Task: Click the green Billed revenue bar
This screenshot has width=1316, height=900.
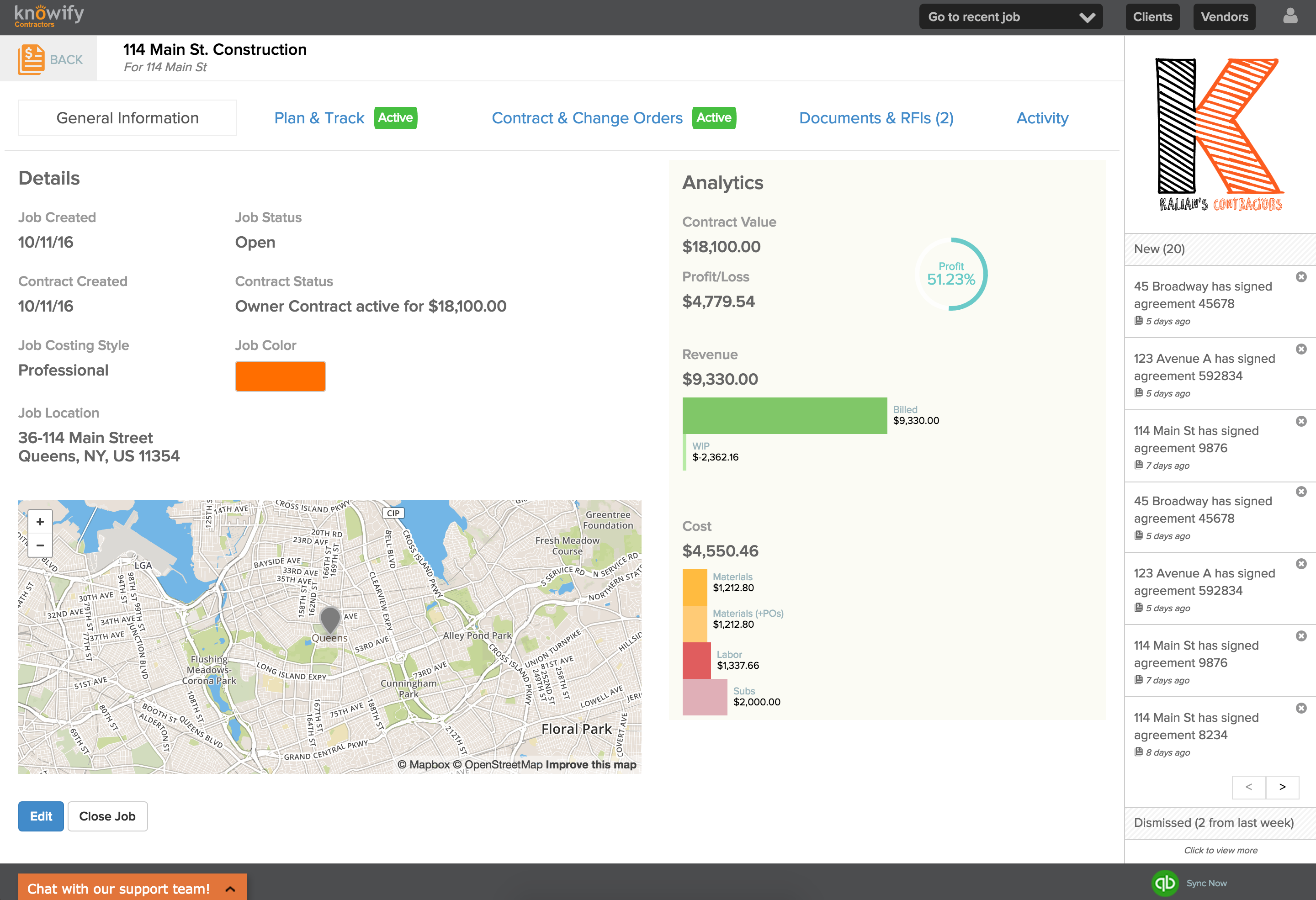Action: click(785, 415)
